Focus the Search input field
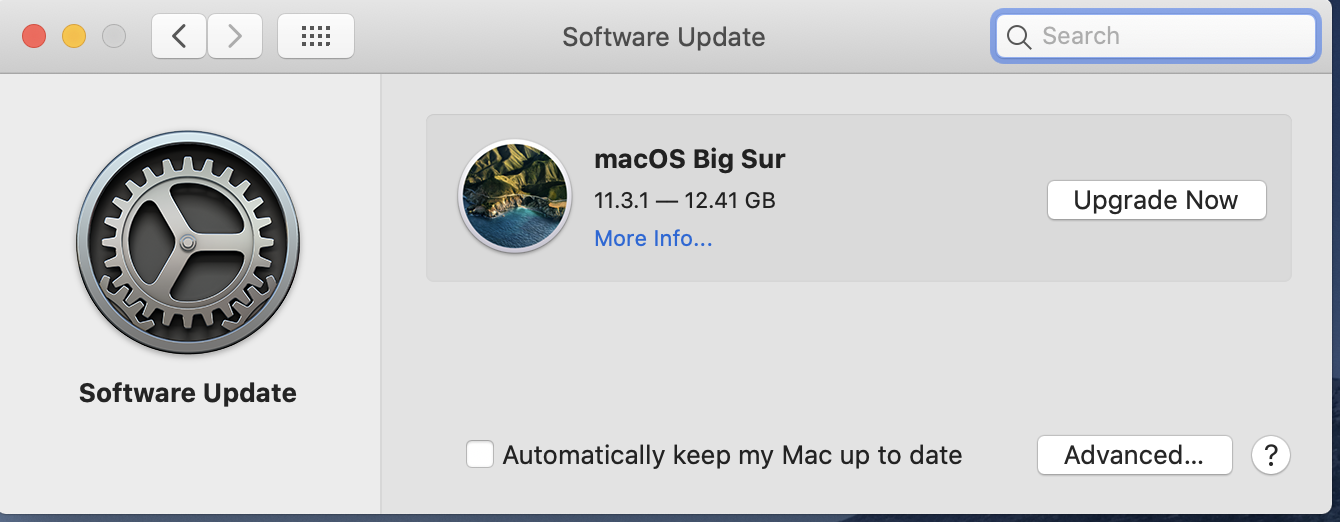The width and height of the screenshot is (1340, 522). coord(1170,37)
